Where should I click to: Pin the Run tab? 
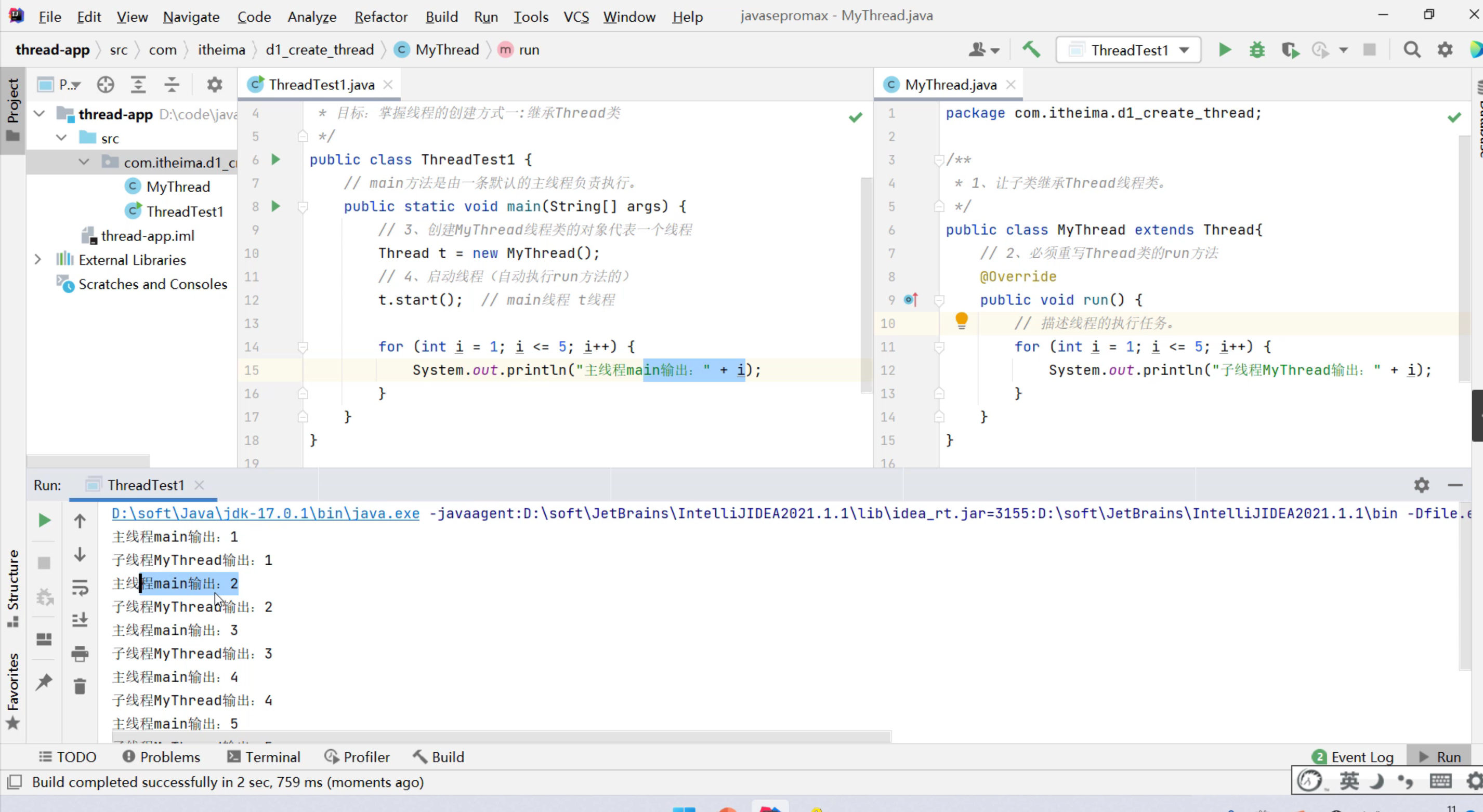coord(44,682)
